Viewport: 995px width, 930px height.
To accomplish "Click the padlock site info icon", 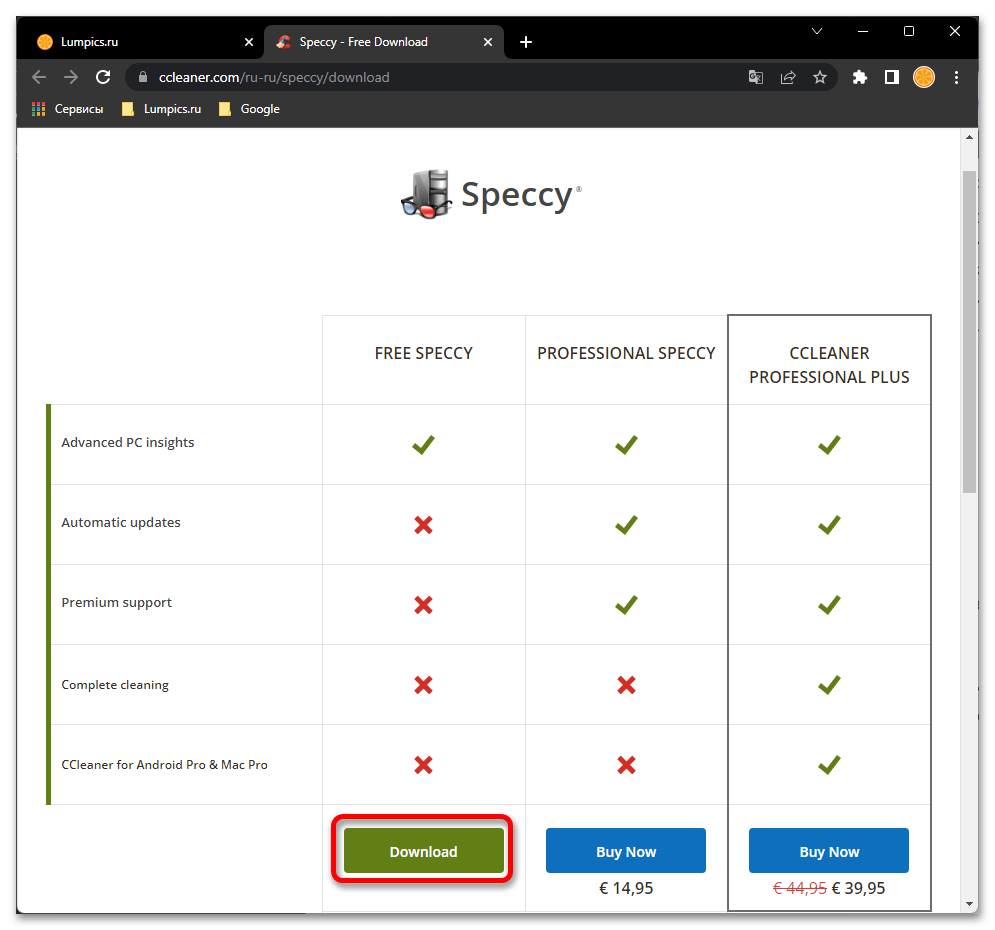I will [143, 77].
